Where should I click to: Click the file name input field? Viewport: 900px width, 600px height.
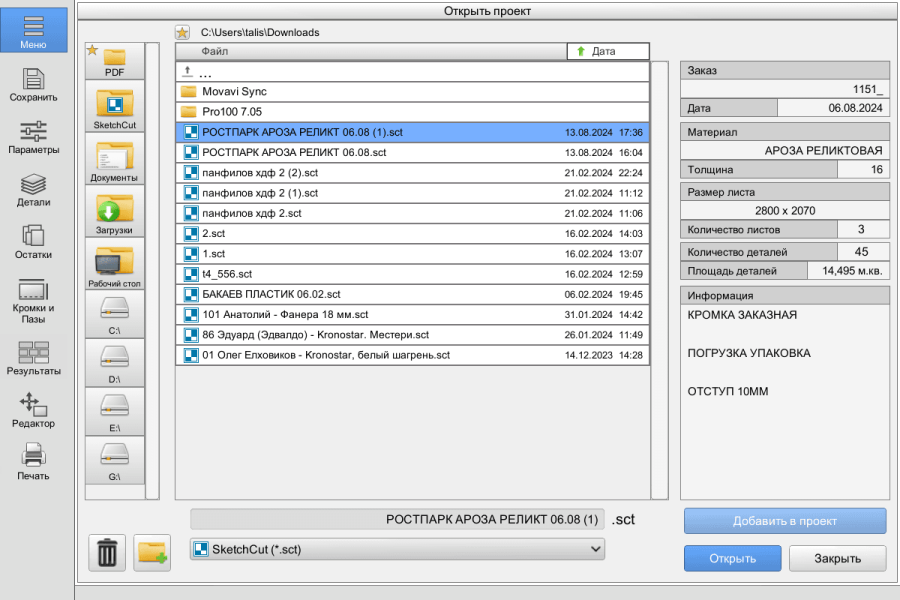click(x=397, y=520)
